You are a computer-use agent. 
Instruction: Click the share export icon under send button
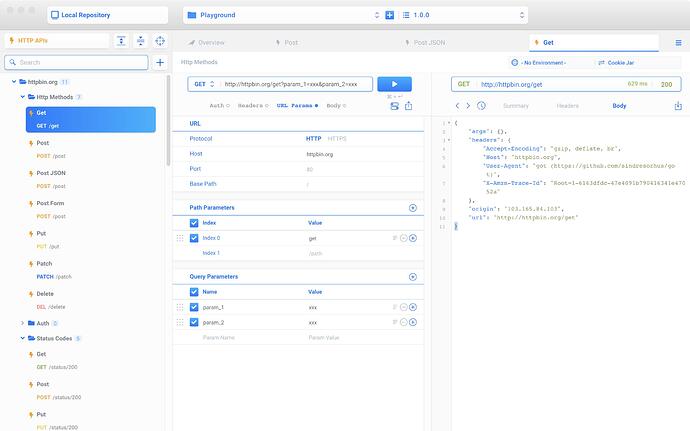pos(408,105)
